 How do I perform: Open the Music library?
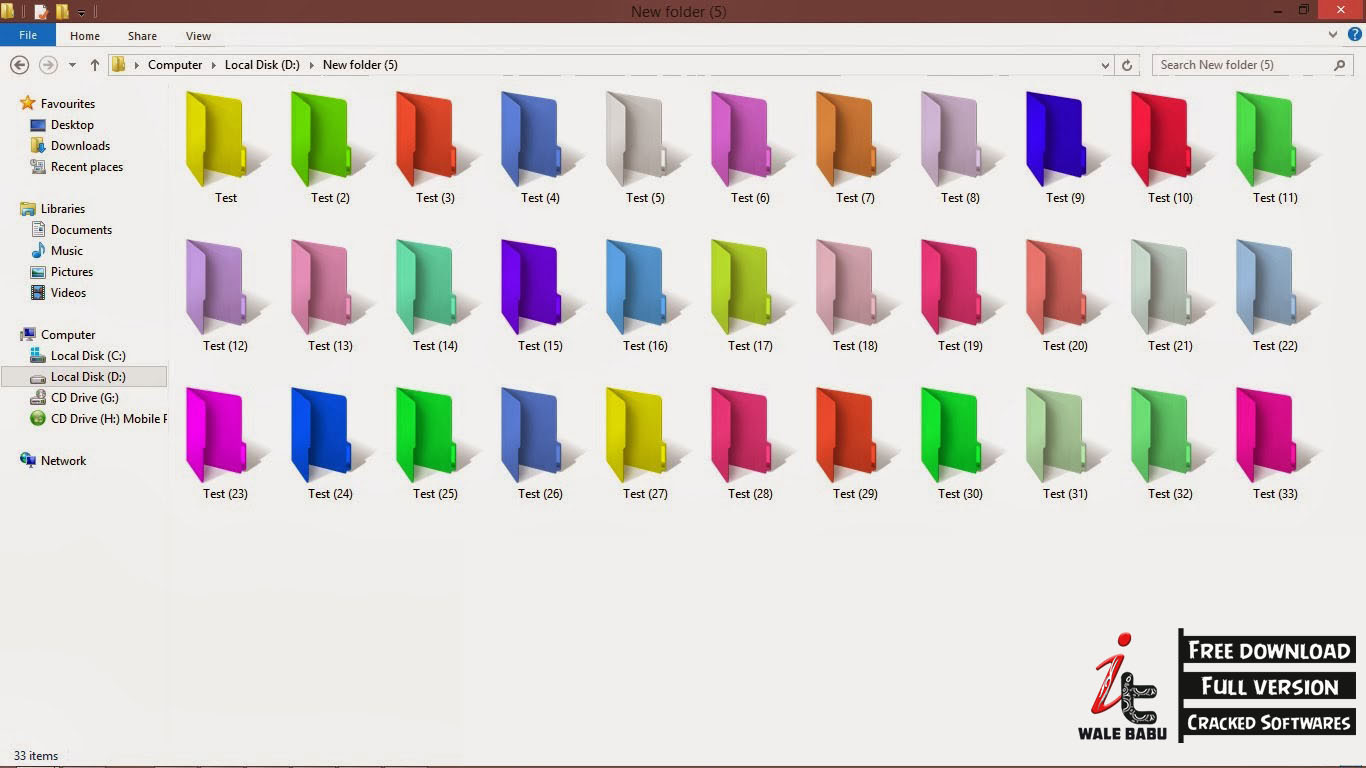(x=66, y=250)
